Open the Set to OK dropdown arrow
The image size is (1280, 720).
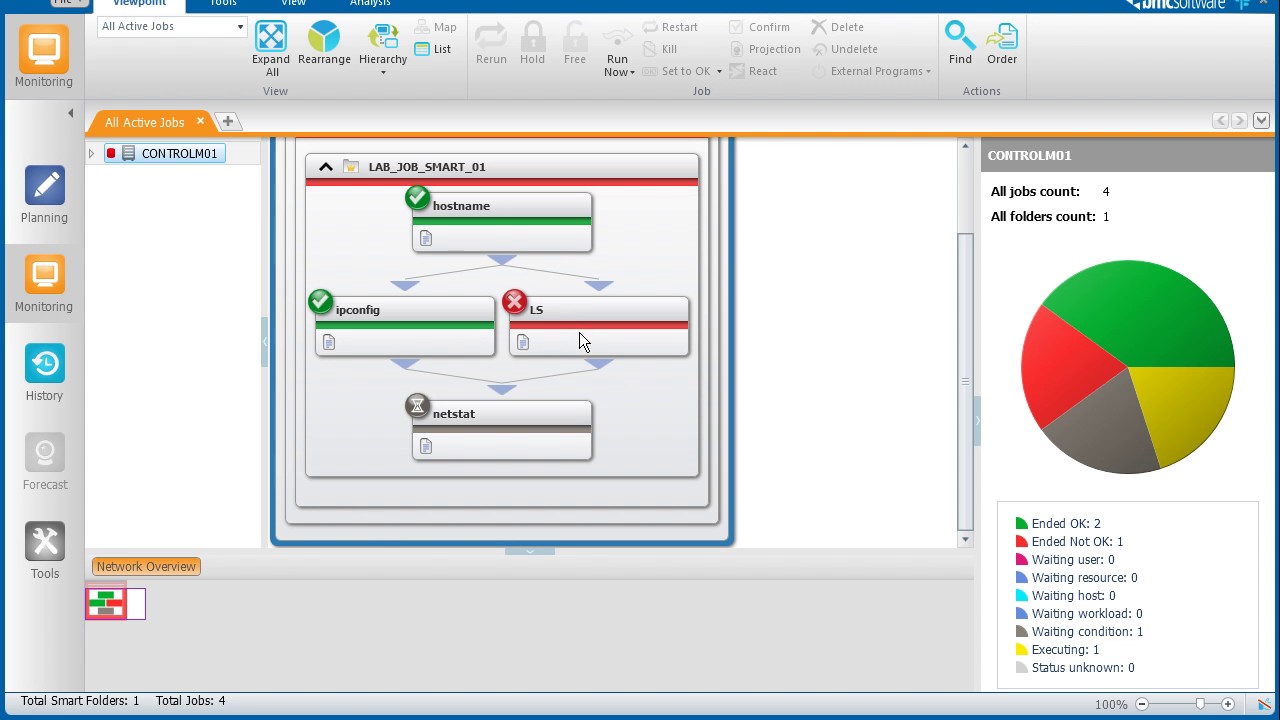[x=719, y=71]
